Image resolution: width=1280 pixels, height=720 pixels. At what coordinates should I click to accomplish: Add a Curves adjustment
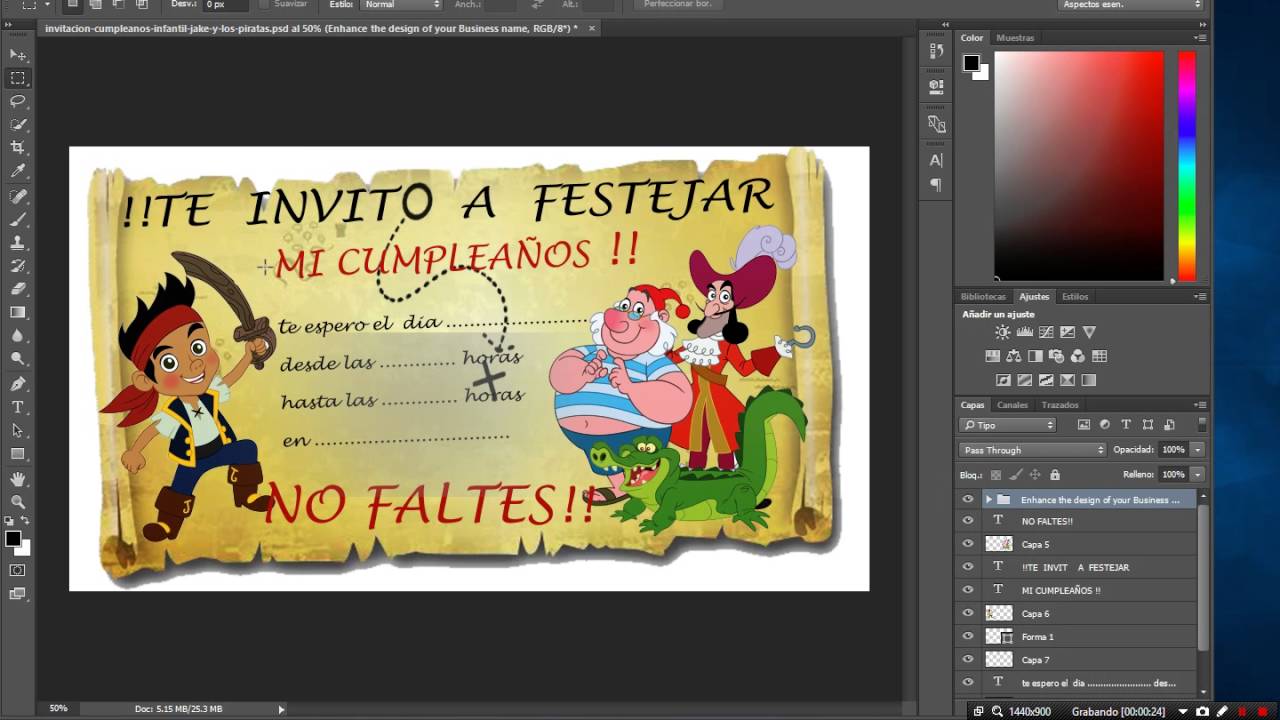[1046, 332]
